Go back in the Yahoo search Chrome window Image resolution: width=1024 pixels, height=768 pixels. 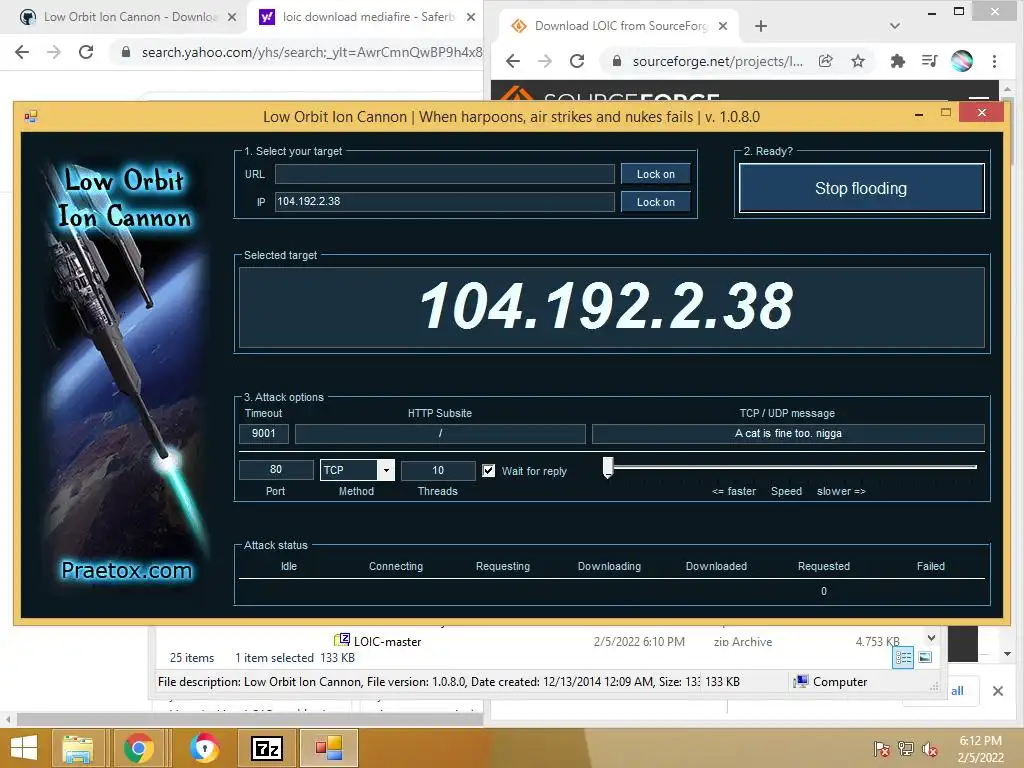click(22, 52)
